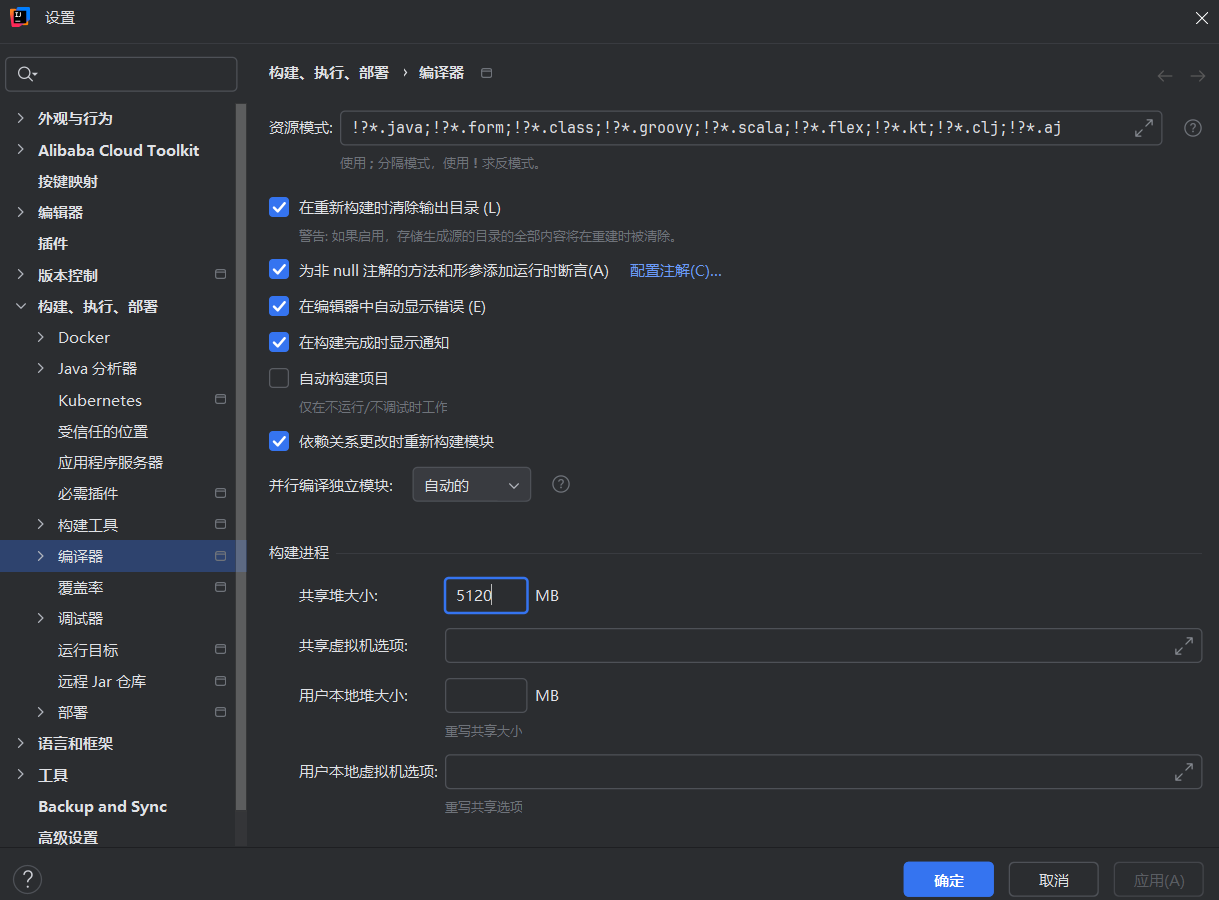Image resolution: width=1219 pixels, height=900 pixels.
Task: Open the 并行编译独立模块 dropdown
Action: click(471, 484)
